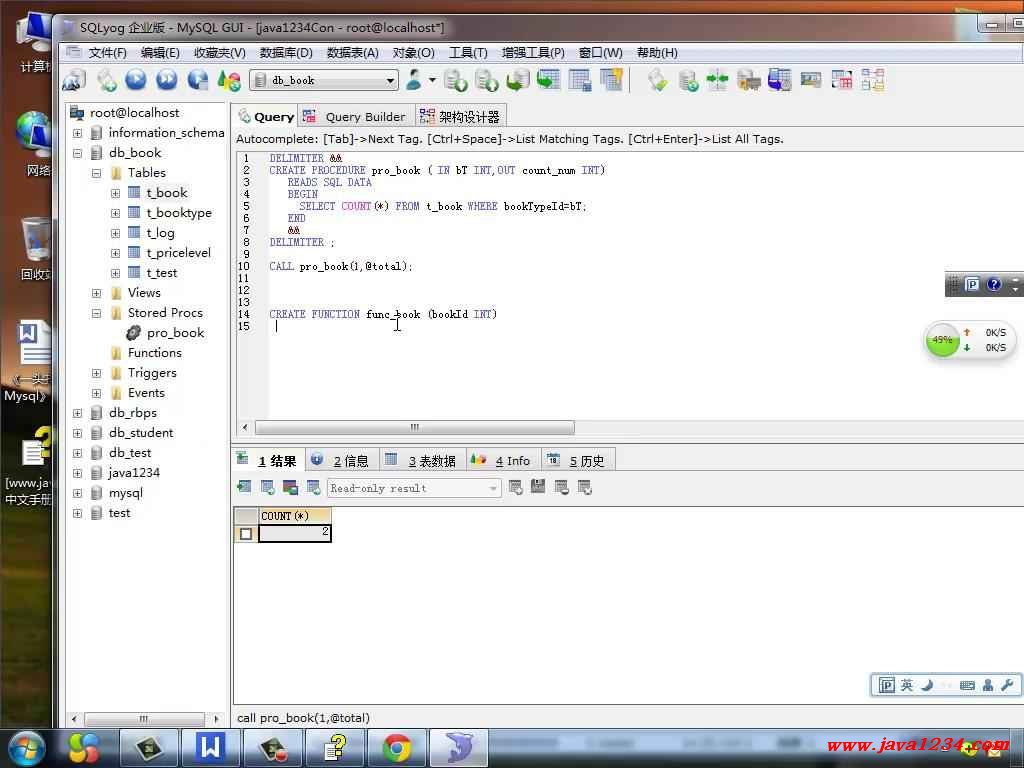The image size is (1024, 768).
Task: Click the truck-shaped icon in the main toolbar
Action: (x=748, y=80)
